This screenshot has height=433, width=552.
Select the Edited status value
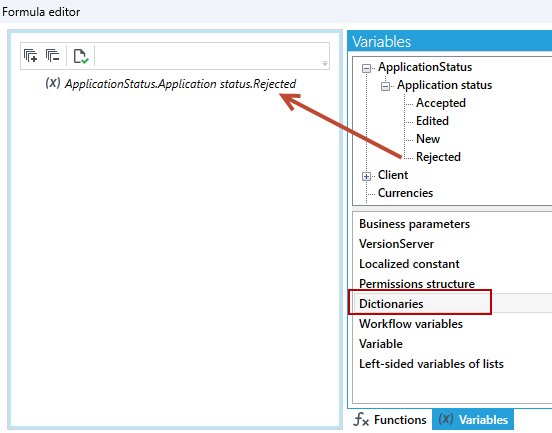[x=432, y=121]
